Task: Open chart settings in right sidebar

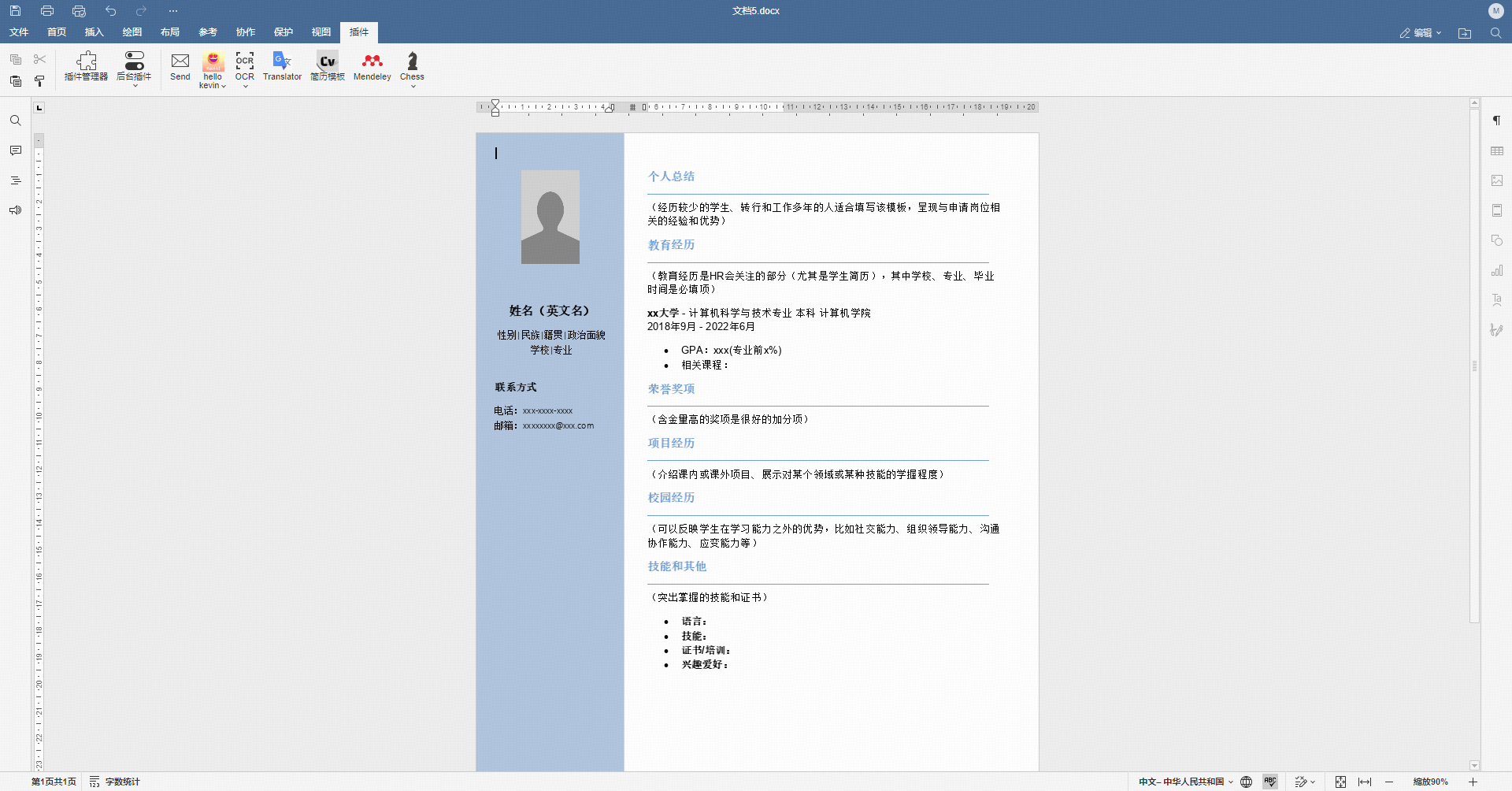Action: (x=1497, y=270)
